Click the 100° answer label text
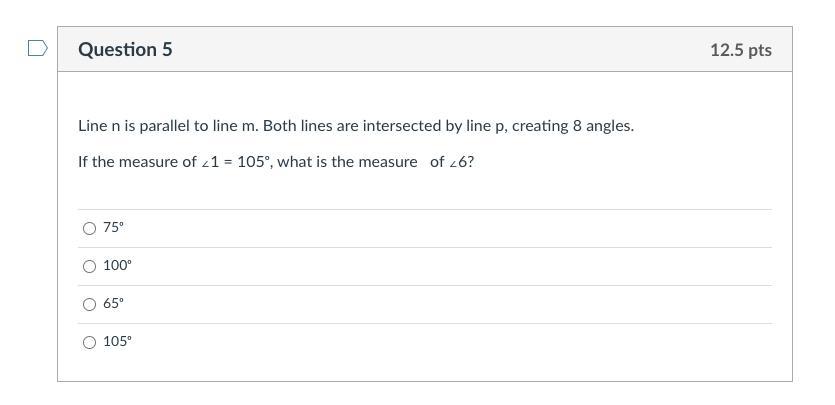835x405 pixels. (x=117, y=266)
